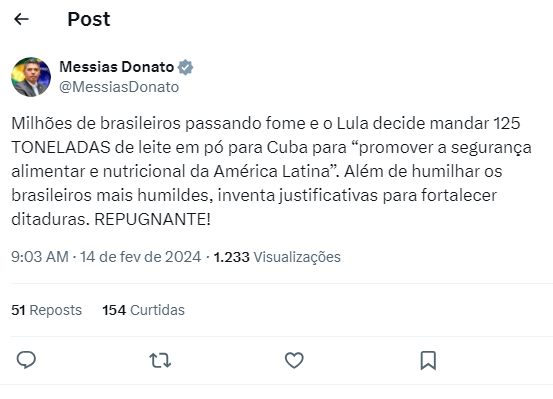Image resolution: width=553 pixels, height=399 pixels.
Task: Repost this post with the arrows icon
Action: point(160,361)
